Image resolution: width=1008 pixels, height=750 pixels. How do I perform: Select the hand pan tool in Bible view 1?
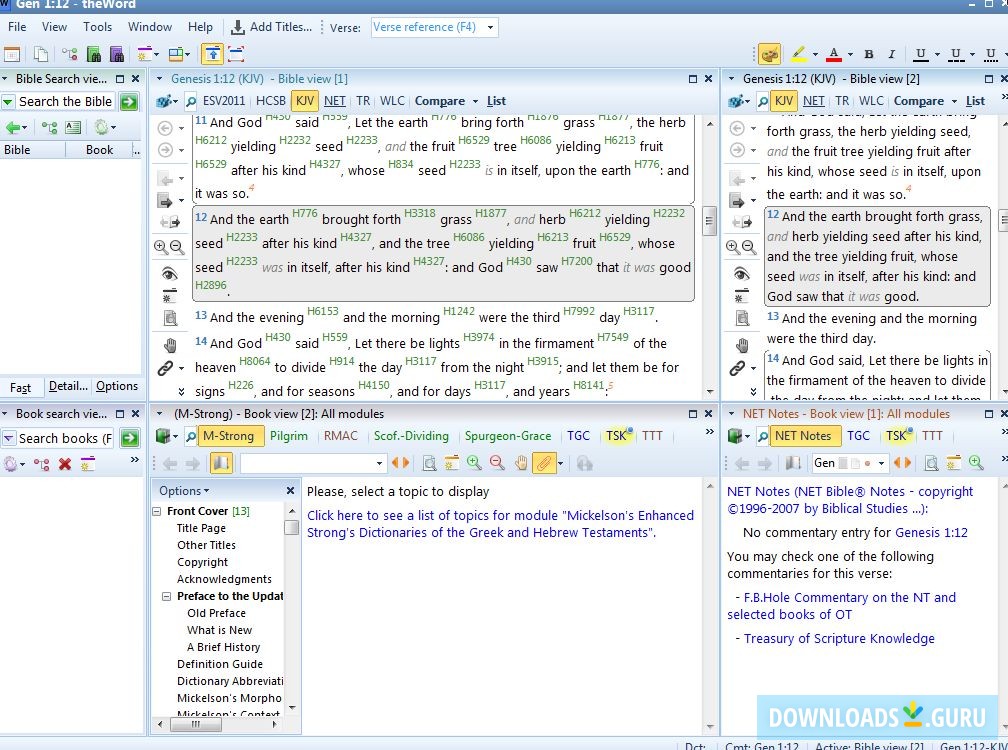coord(170,345)
